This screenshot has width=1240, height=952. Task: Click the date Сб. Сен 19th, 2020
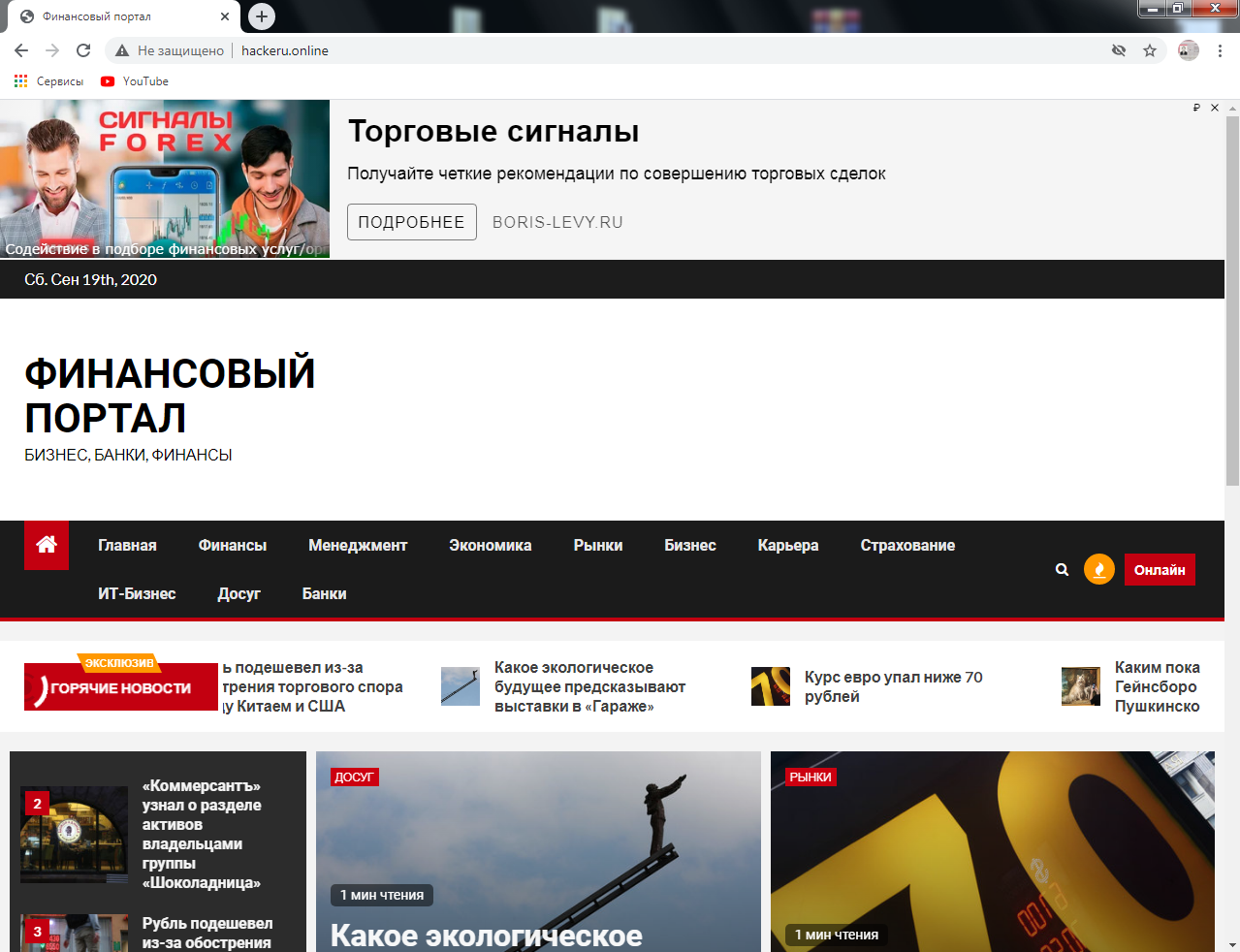tap(90, 279)
